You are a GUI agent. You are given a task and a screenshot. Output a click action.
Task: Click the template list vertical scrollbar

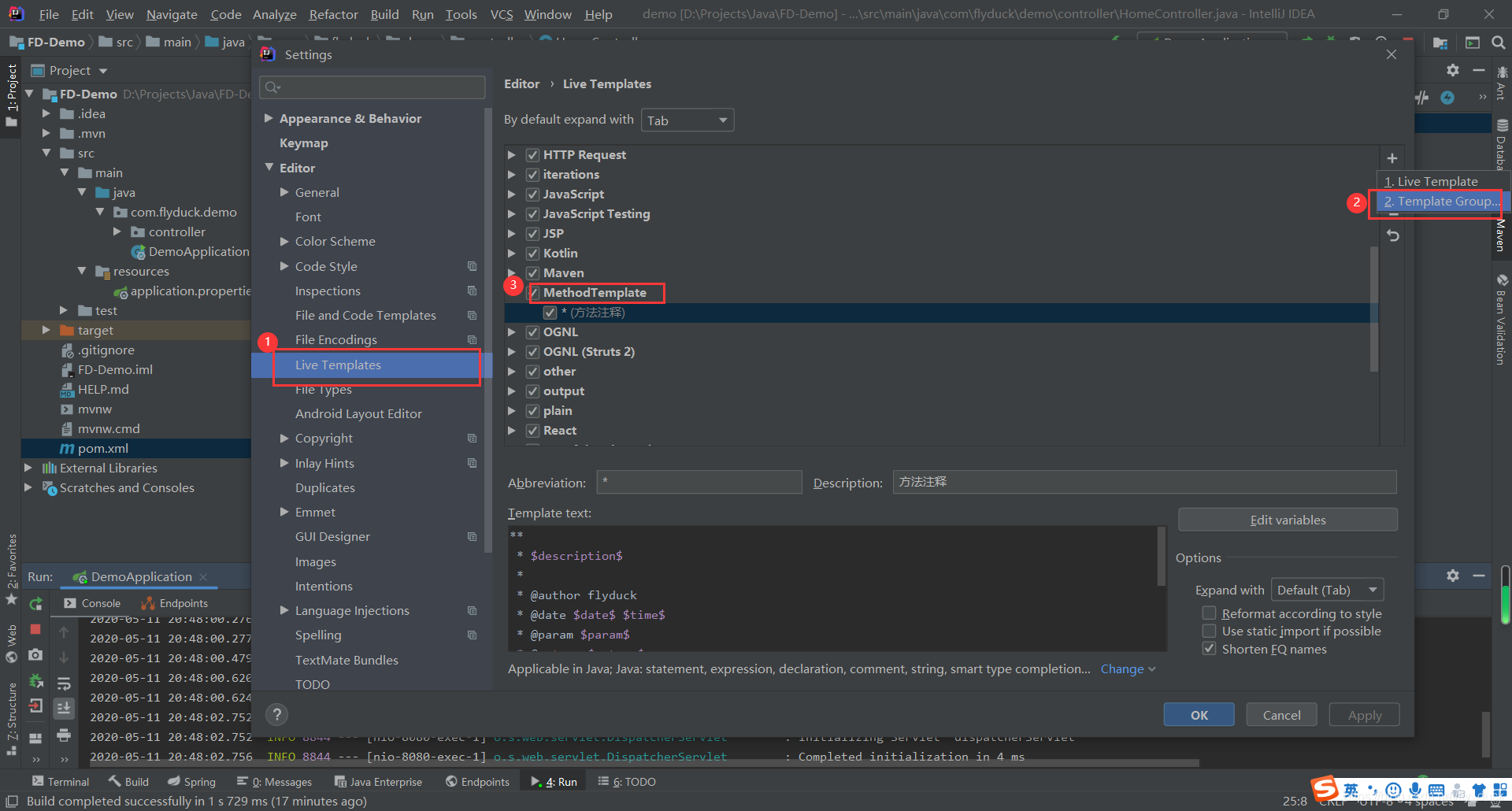[1374, 309]
